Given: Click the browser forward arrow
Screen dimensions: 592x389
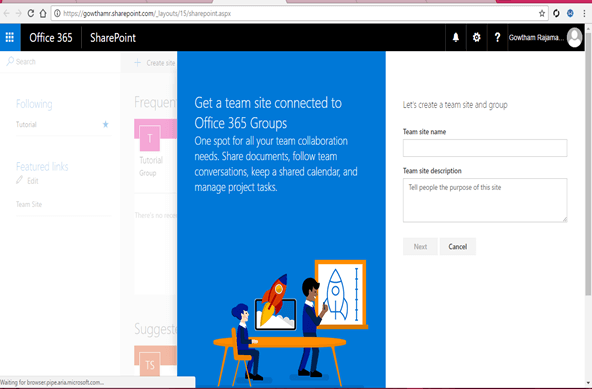Looking at the screenshot, I should (x=18, y=14).
